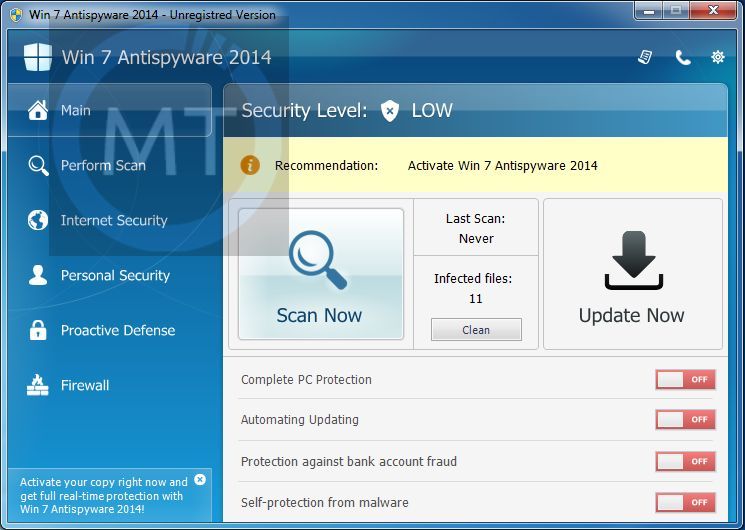Click the orange info recommendation icon

tap(250, 165)
